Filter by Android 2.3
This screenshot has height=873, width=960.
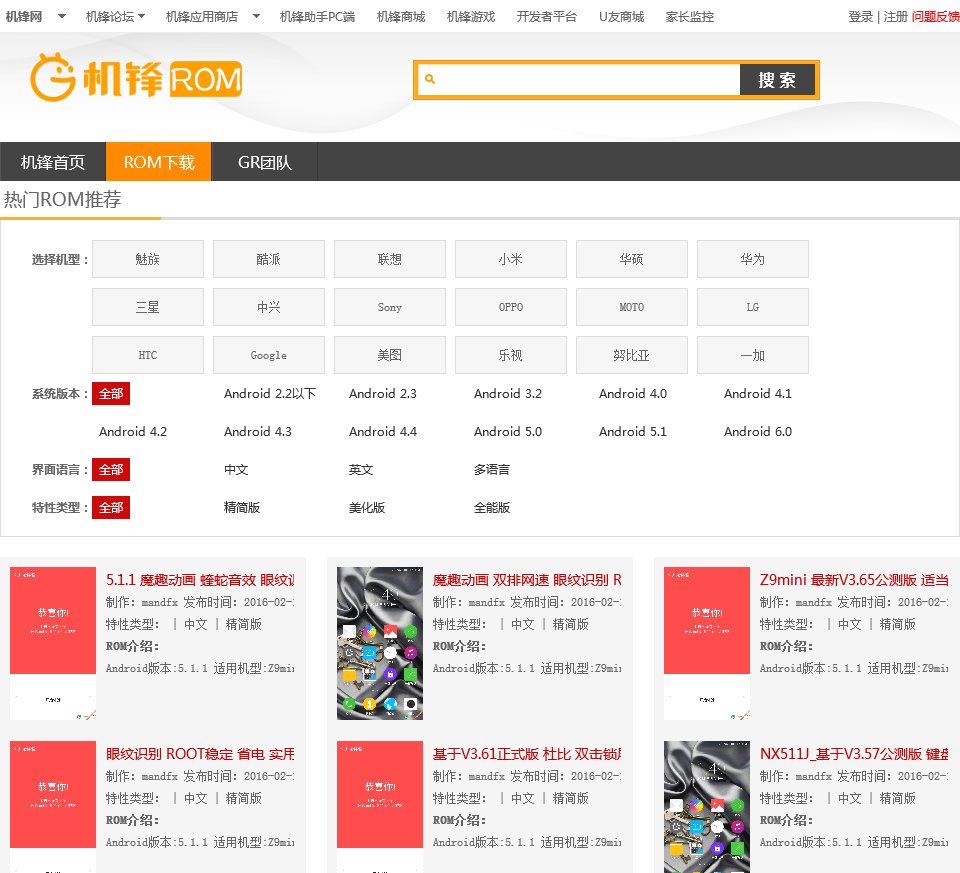click(383, 394)
